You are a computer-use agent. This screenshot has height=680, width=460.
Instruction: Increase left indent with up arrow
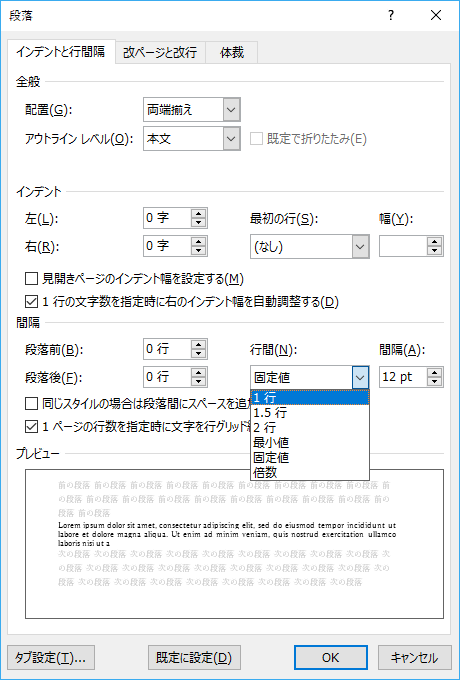pos(199,214)
